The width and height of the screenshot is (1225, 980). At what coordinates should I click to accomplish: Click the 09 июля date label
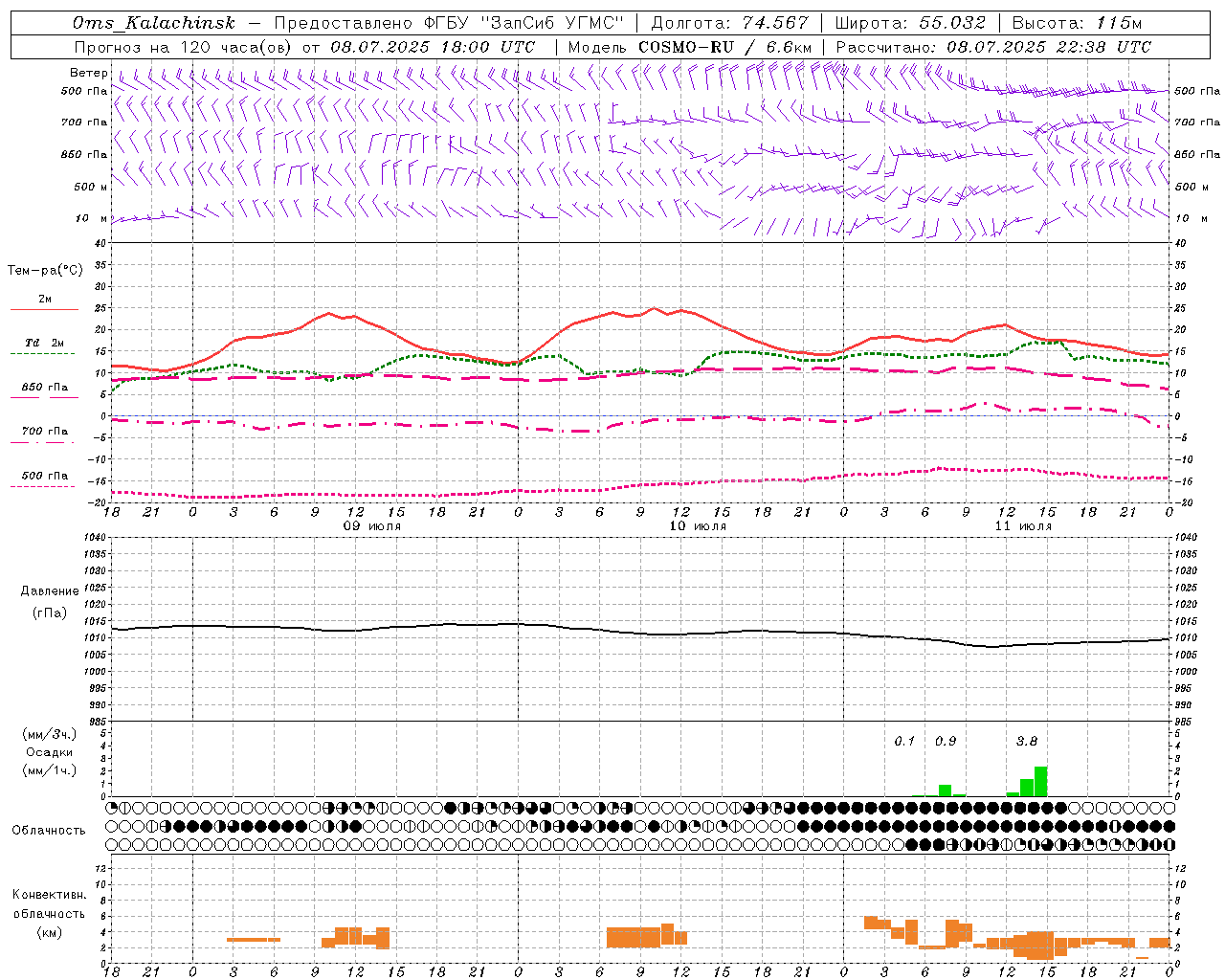372,526
